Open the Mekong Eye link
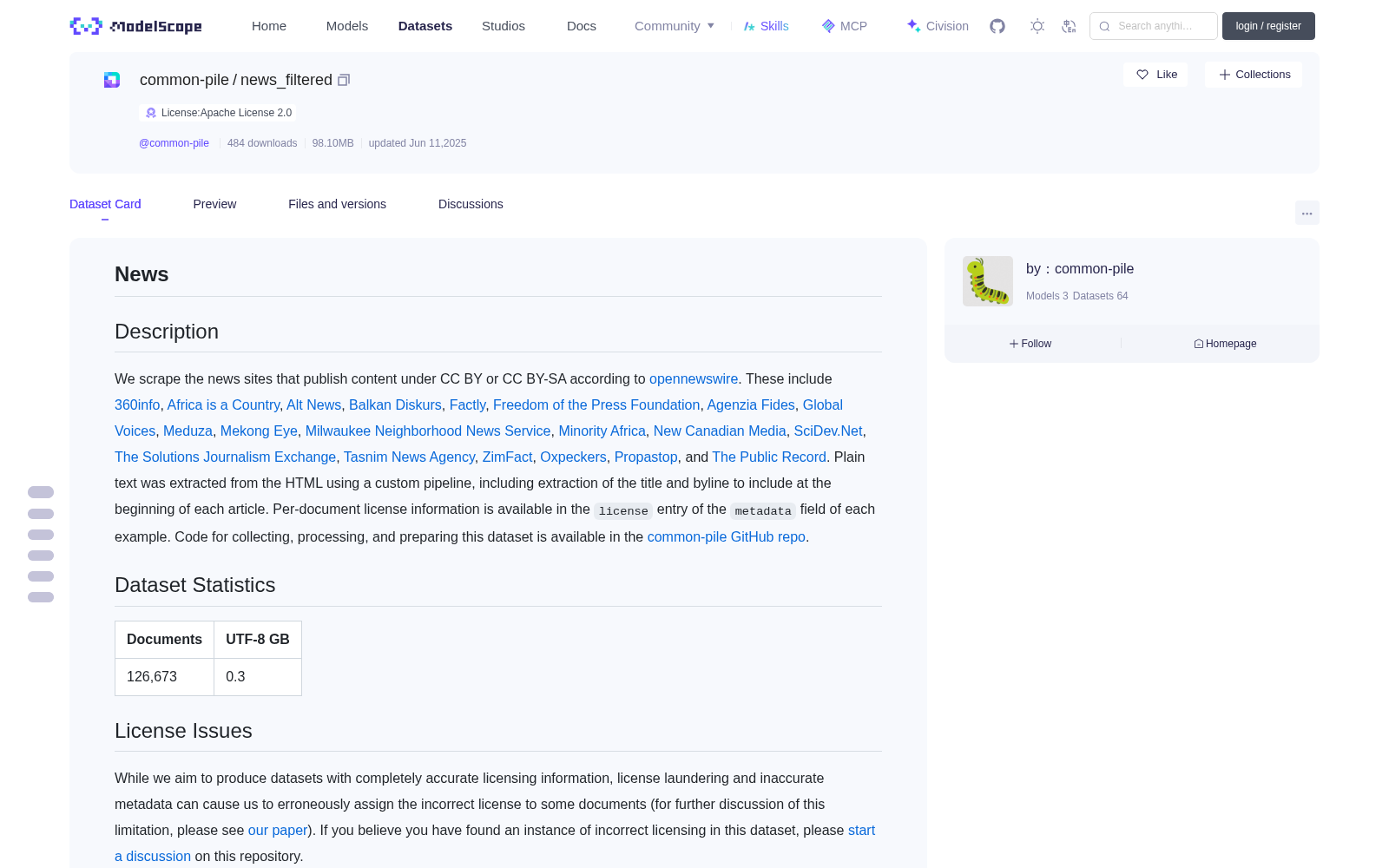Viewport: 1389px width, 868px height. coord(259,431)
